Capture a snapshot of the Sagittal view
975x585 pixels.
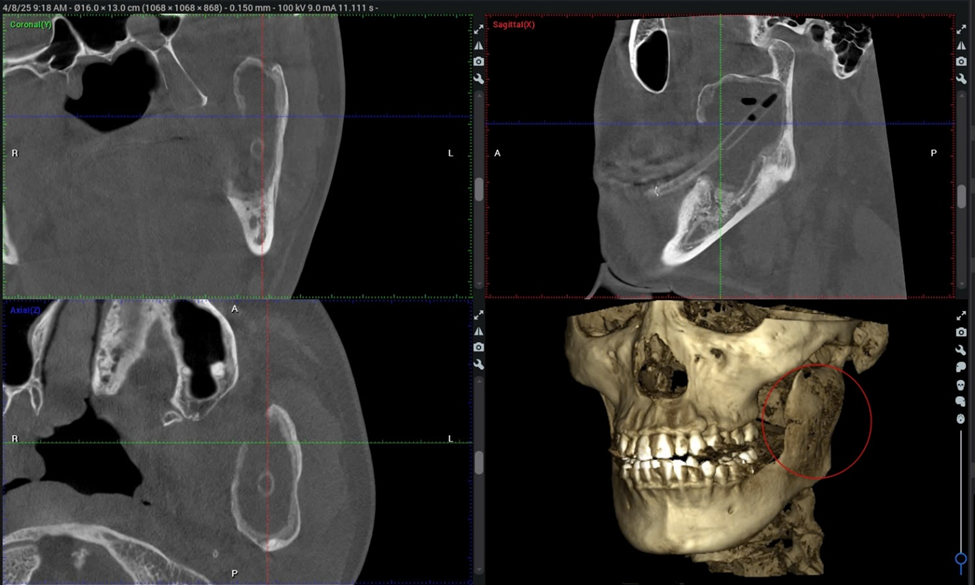pos(961,59)
